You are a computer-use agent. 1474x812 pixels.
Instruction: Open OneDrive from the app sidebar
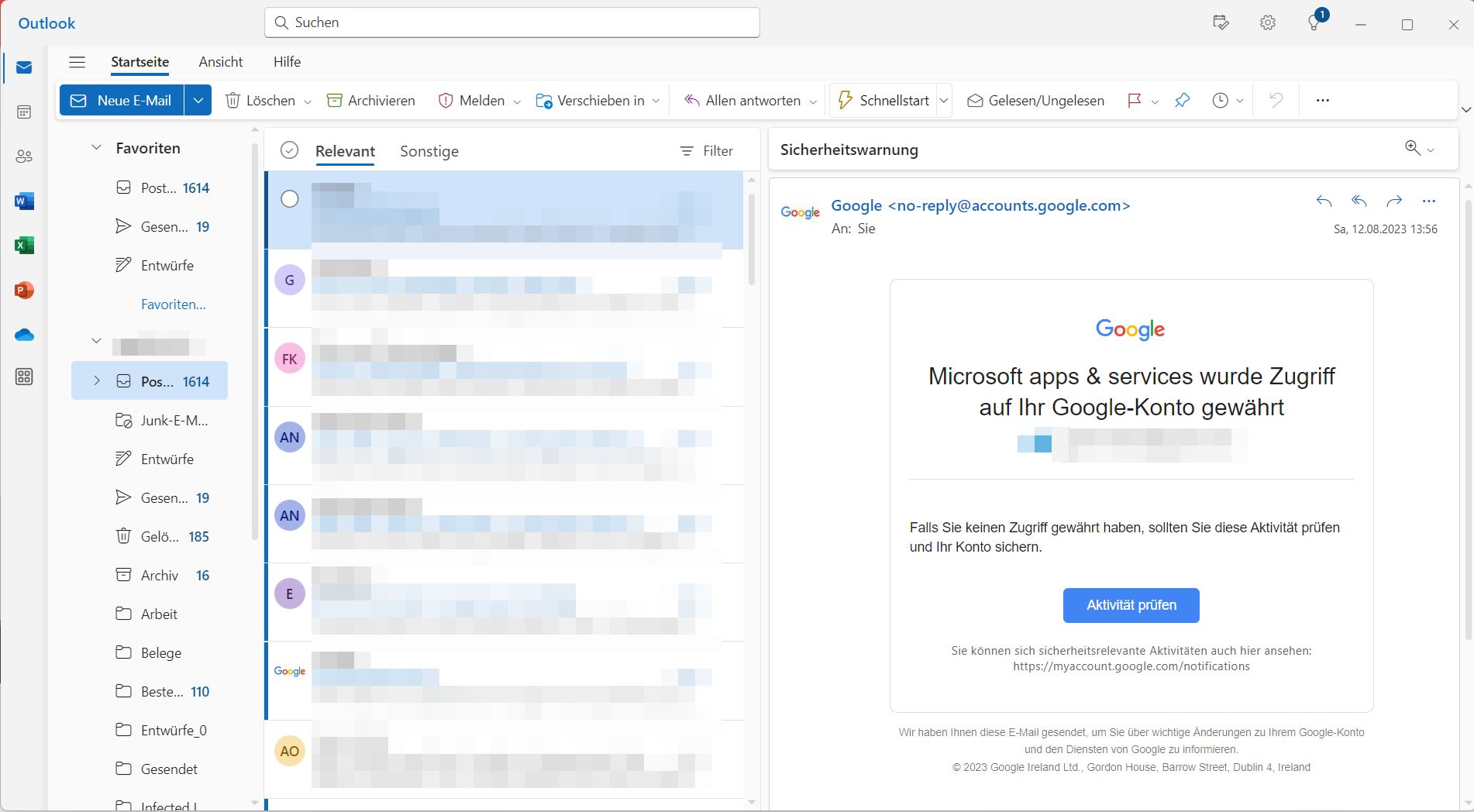click(x=24, y=335)
